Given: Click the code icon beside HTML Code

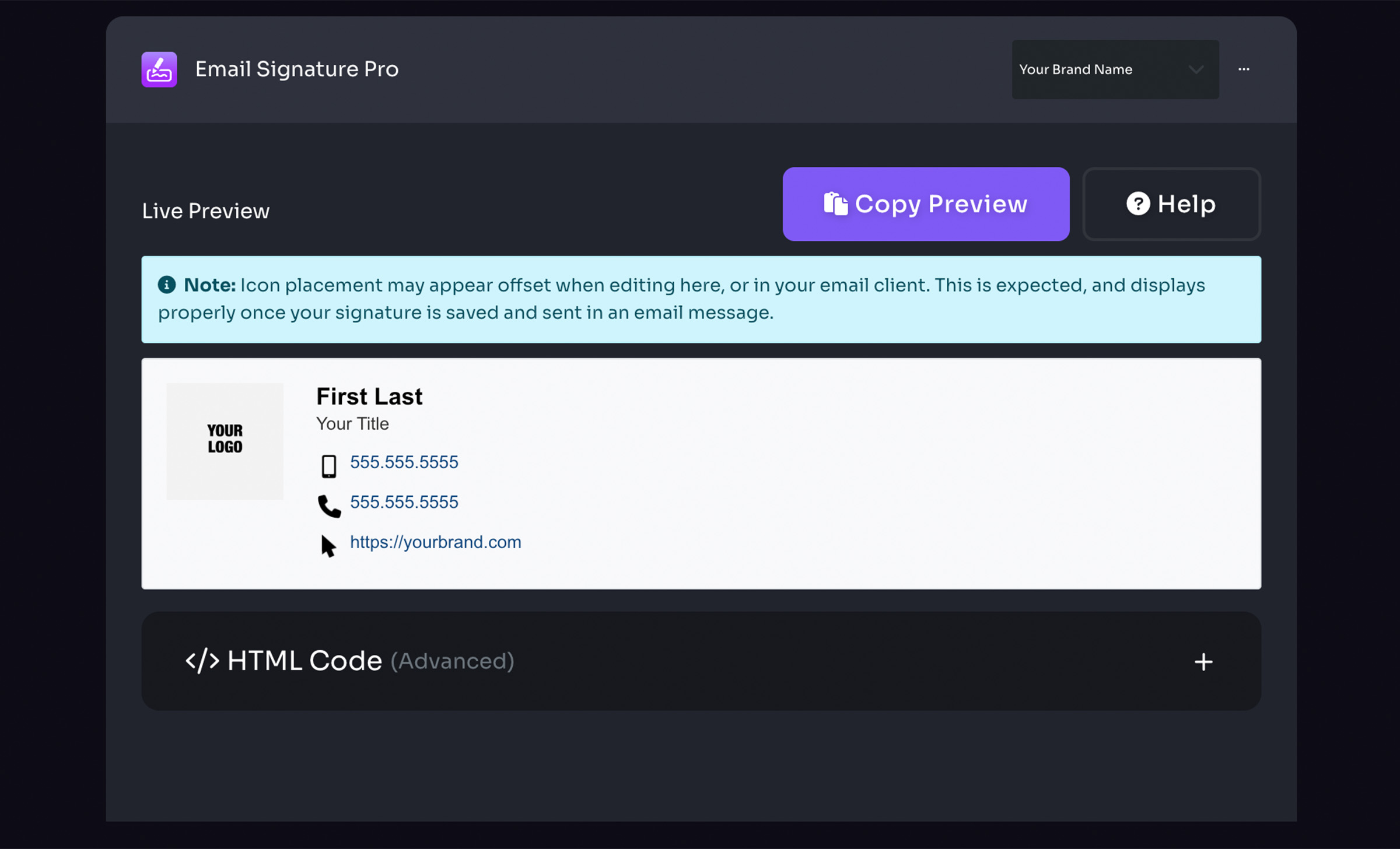Looking at the screenshot, I should [202, 661].
